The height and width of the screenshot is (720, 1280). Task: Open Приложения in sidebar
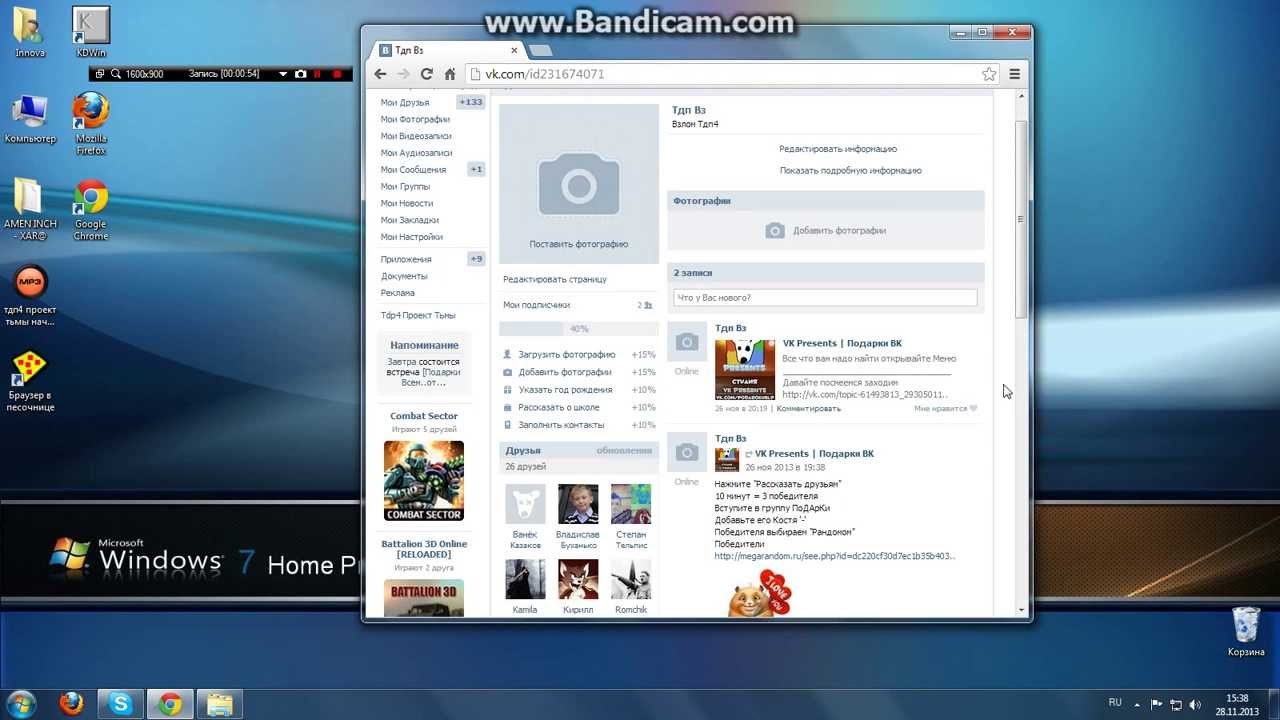[x=406, y=259]
